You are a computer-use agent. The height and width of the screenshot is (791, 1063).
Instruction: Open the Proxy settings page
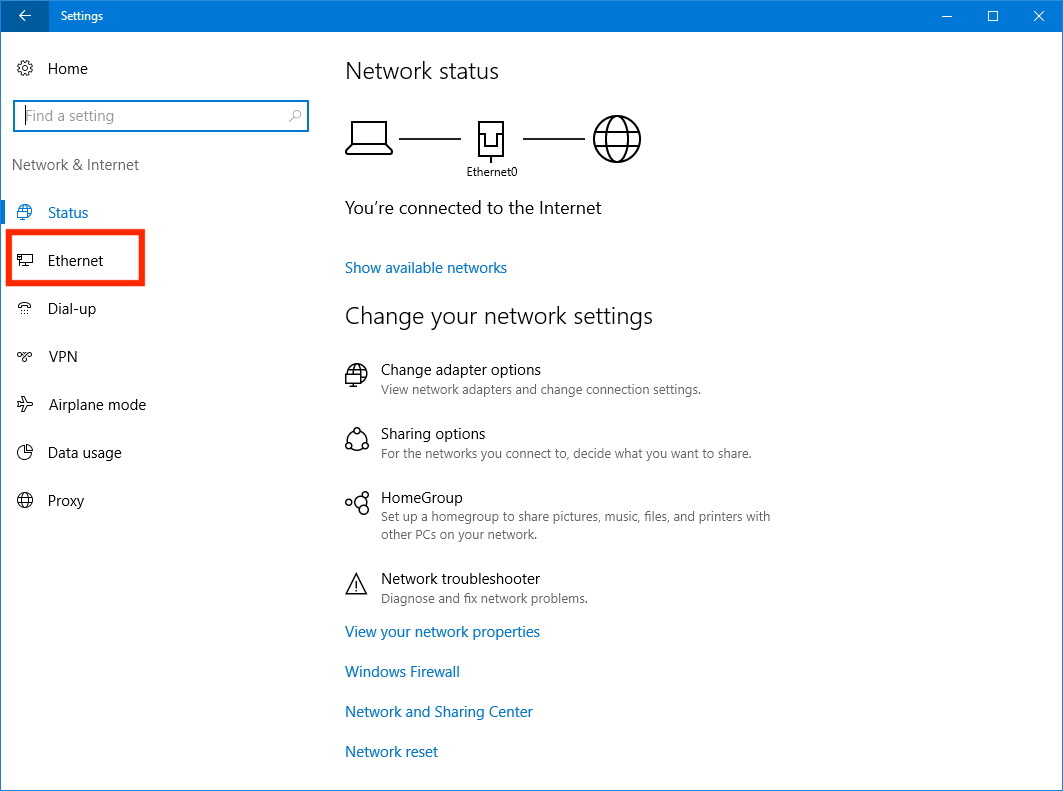(x=65, y=501)
